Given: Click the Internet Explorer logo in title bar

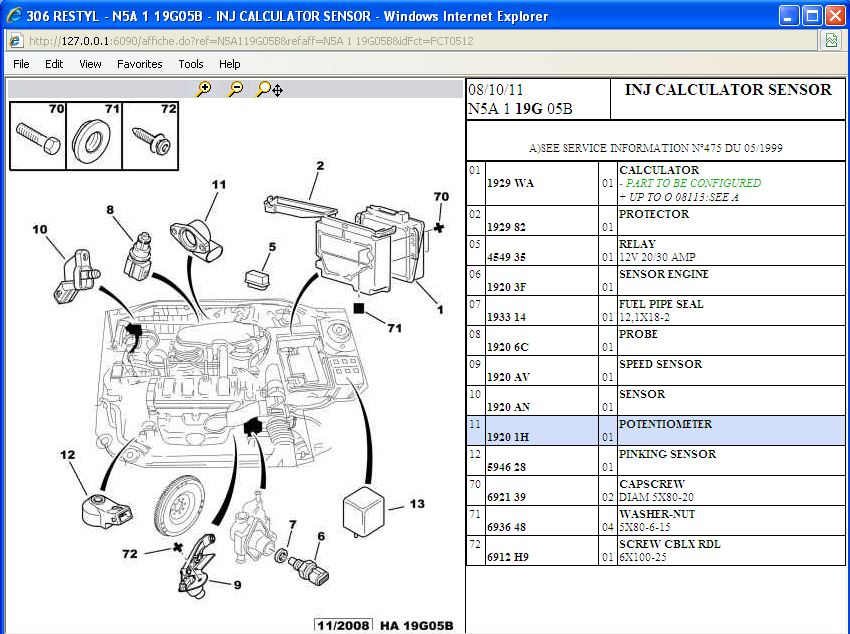Looking at the screenshot, I should pos(14,15).
